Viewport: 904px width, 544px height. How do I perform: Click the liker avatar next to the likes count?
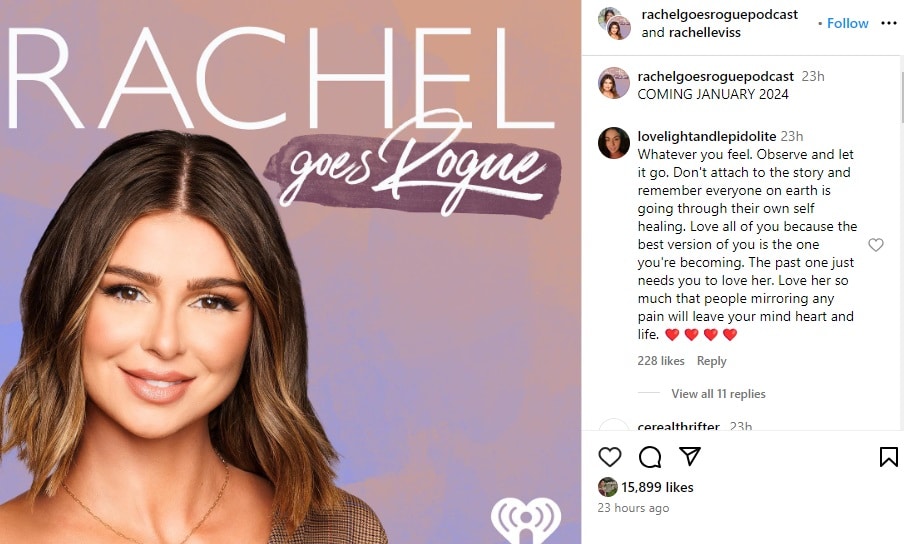608,487
